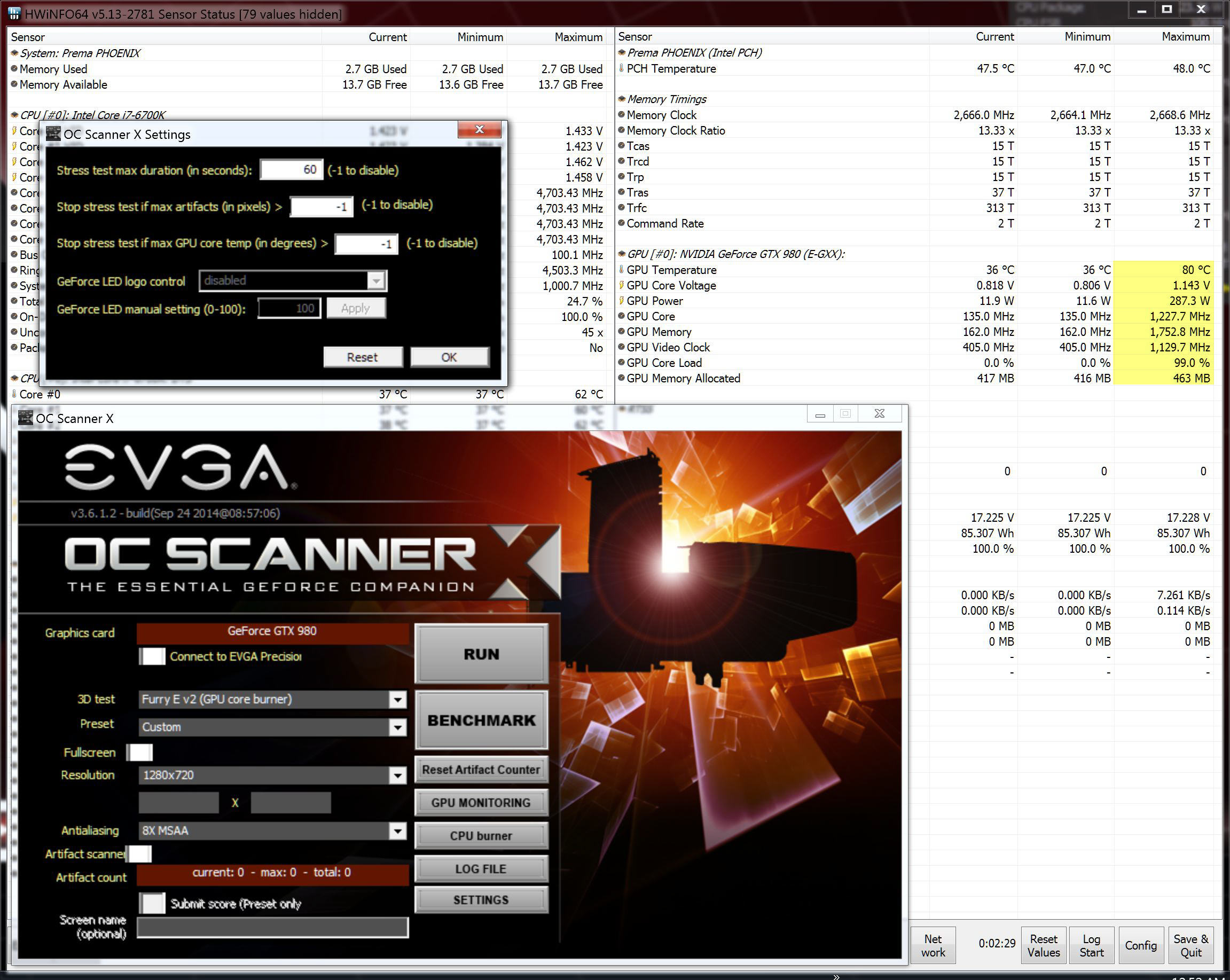Toggle Connect to EVGA Precision checkbox
This screenshot has height=980, width=1230.
point(153,656)
